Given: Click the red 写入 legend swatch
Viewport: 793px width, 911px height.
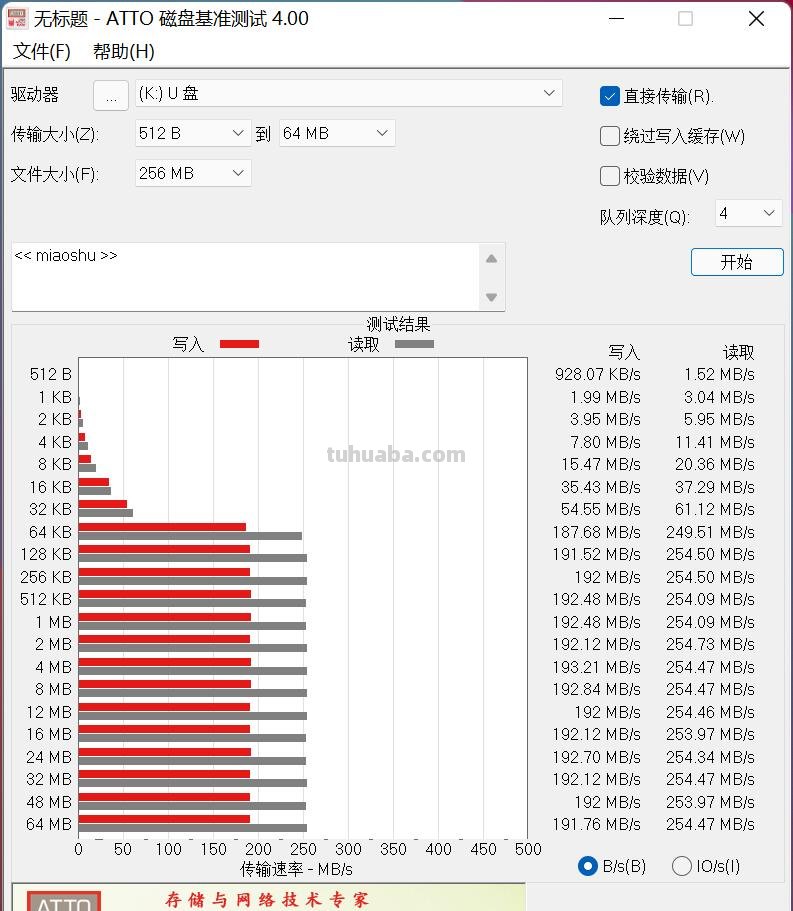Looking at the screenshot, I should [x=239, y=345].
